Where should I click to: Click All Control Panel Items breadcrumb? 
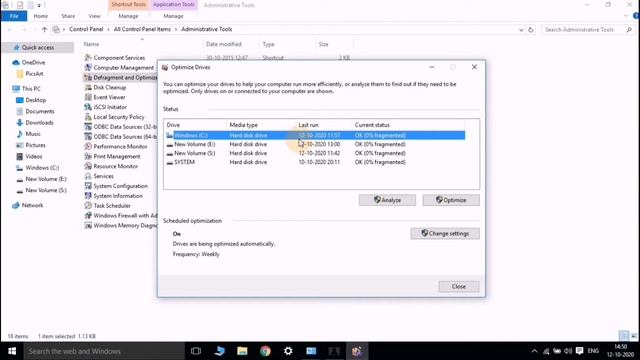142,29
